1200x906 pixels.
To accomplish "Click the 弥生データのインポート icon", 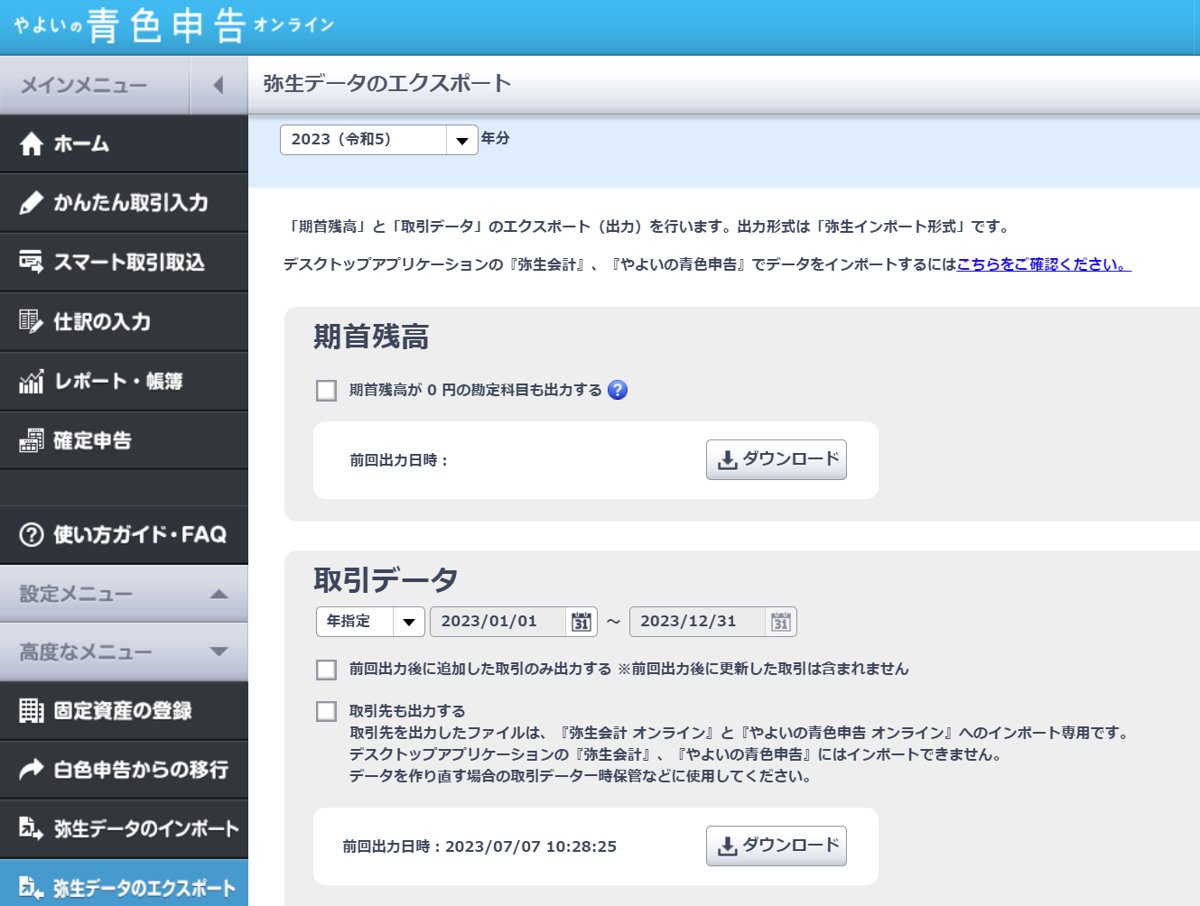I will pyautogui.click(x=32, y=829).
